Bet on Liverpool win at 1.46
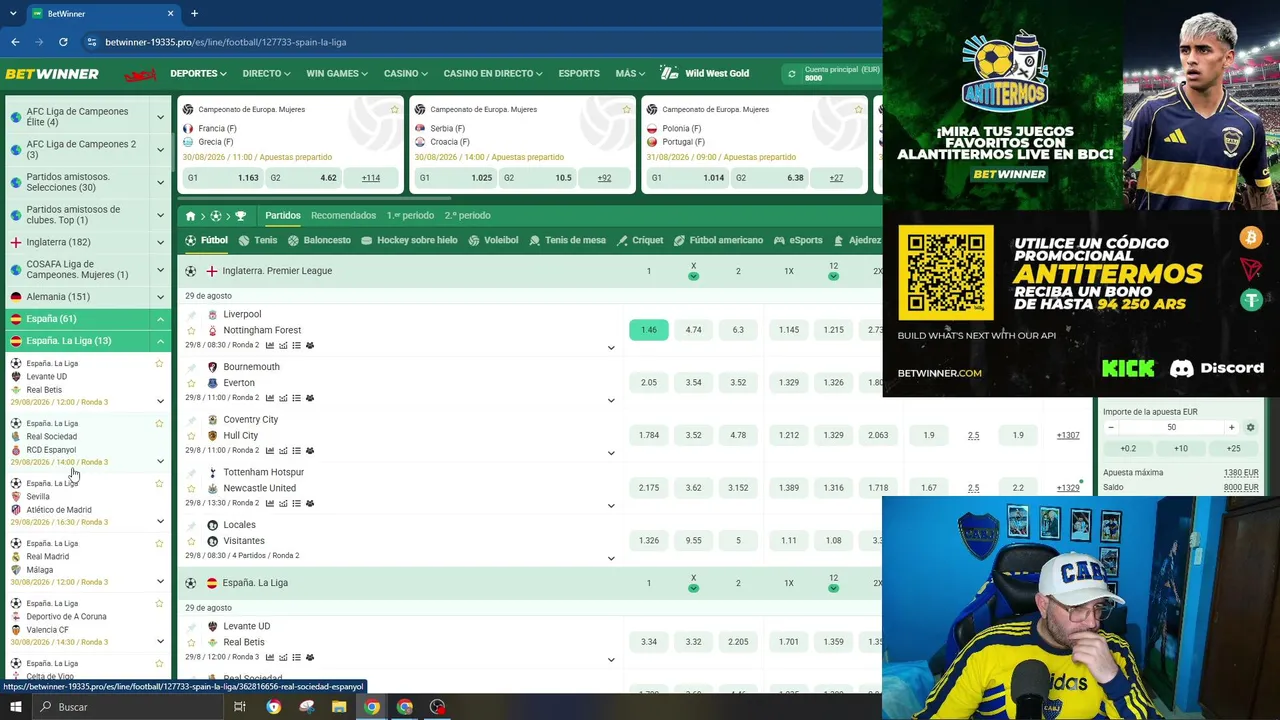 [x=649, y=330]
